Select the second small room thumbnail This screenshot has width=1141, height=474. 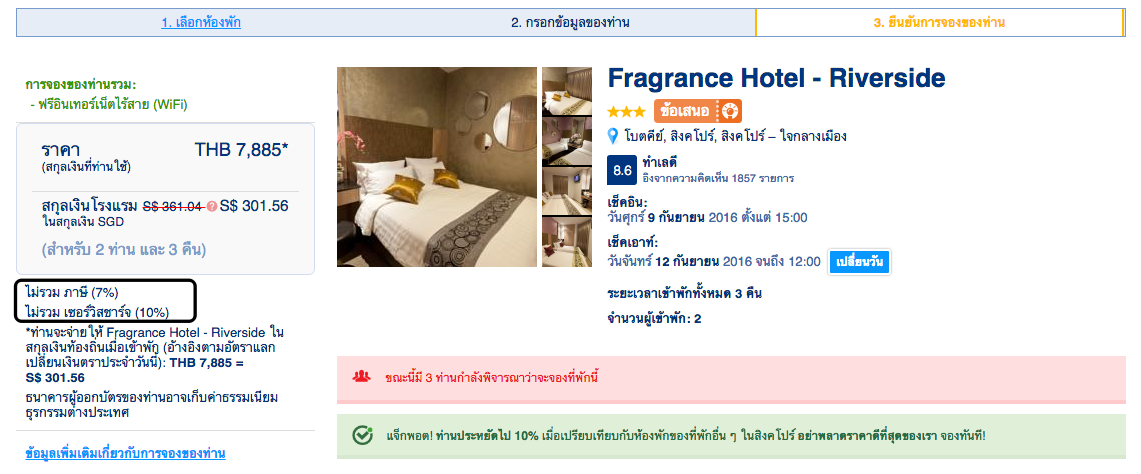567,141
